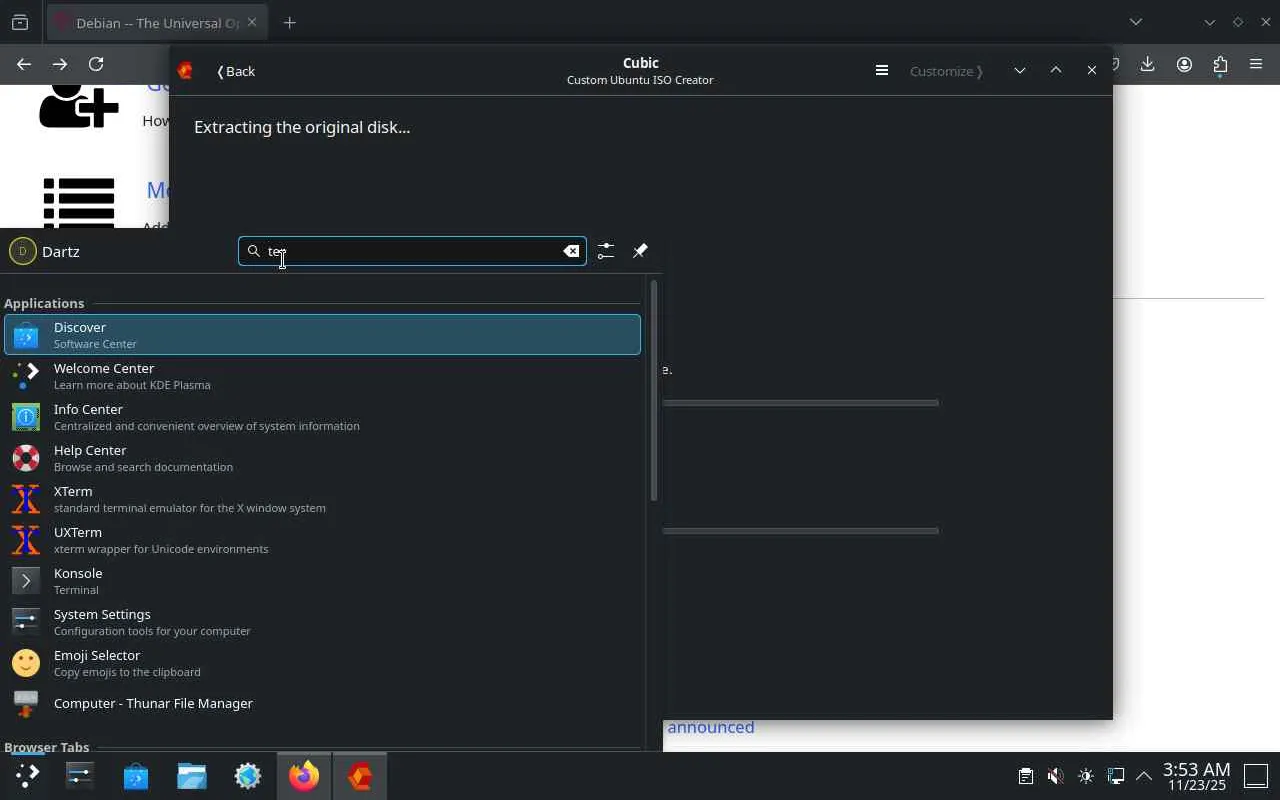The height and width of the screenshot is (800, 1280).
Task: Expand hidden system tray icons
Action: pos(1144,776)
